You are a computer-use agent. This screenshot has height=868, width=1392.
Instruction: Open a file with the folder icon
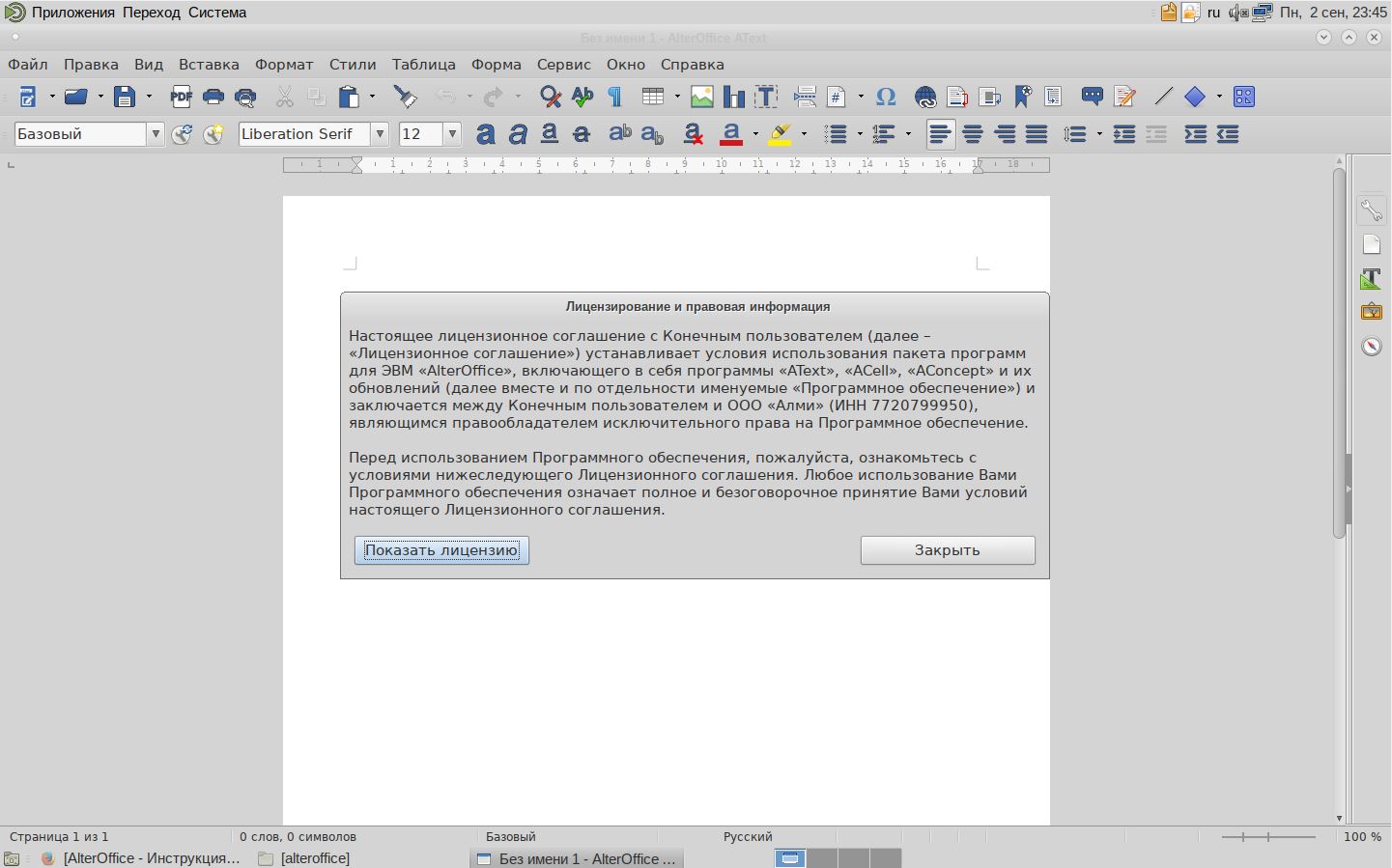[x=75, y=97]
